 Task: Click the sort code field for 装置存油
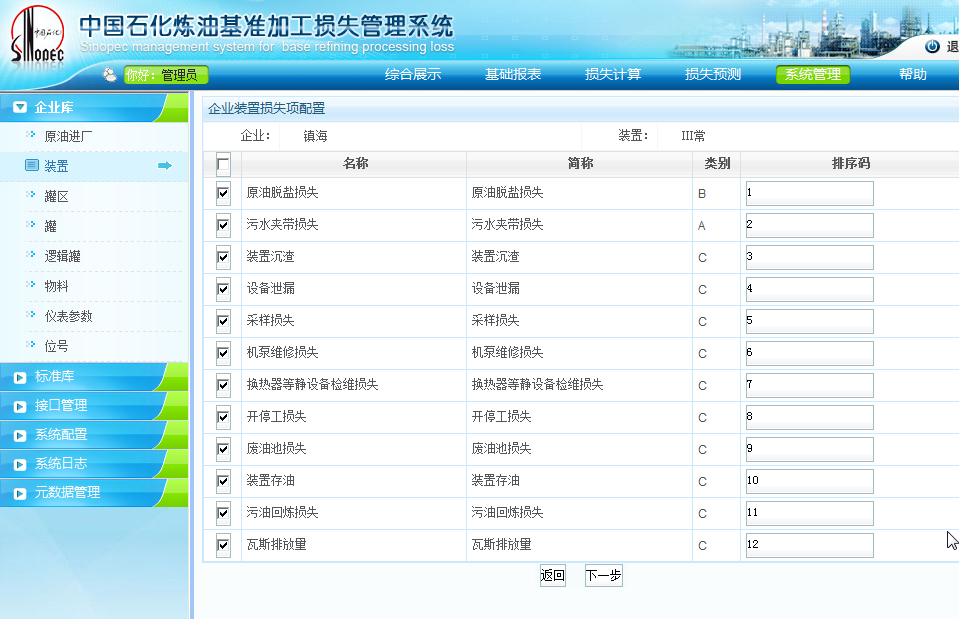810,481
